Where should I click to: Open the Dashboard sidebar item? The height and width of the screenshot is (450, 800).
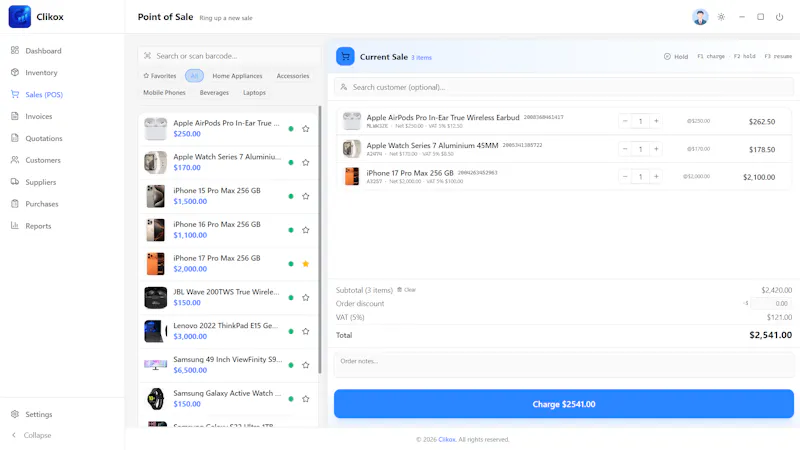36,51
